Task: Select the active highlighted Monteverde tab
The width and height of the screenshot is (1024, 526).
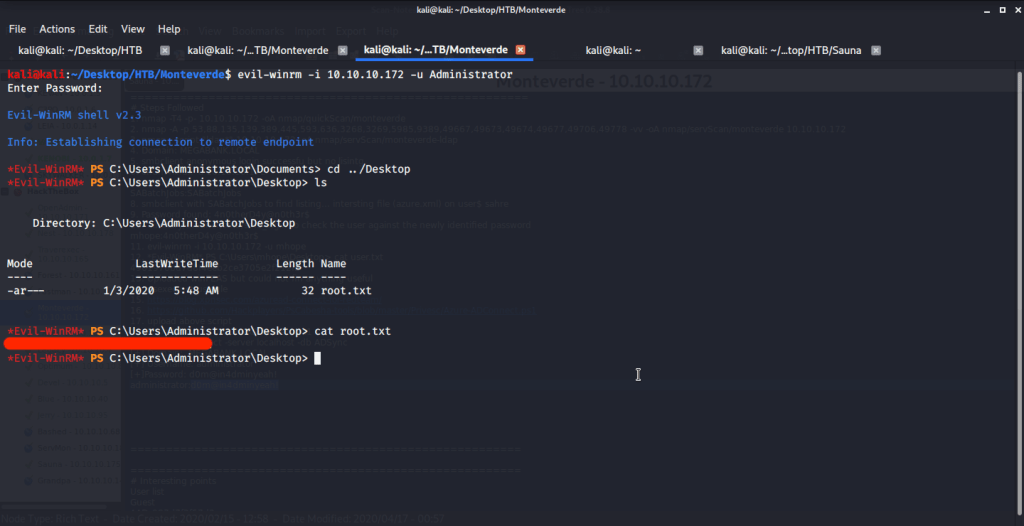Action: pyautogui.click(x=435, y=50)
